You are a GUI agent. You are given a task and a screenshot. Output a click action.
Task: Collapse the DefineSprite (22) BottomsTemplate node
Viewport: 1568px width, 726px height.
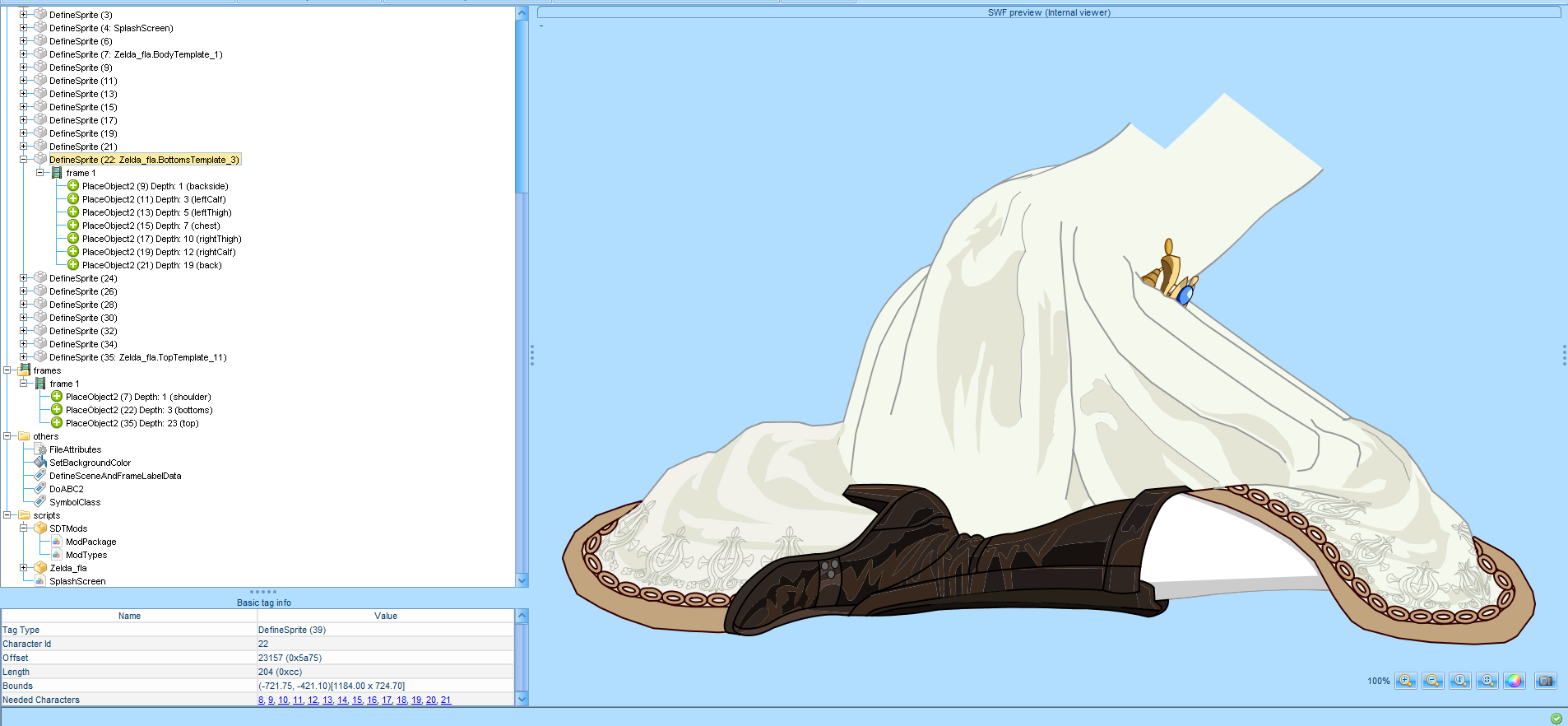[24, 160]
